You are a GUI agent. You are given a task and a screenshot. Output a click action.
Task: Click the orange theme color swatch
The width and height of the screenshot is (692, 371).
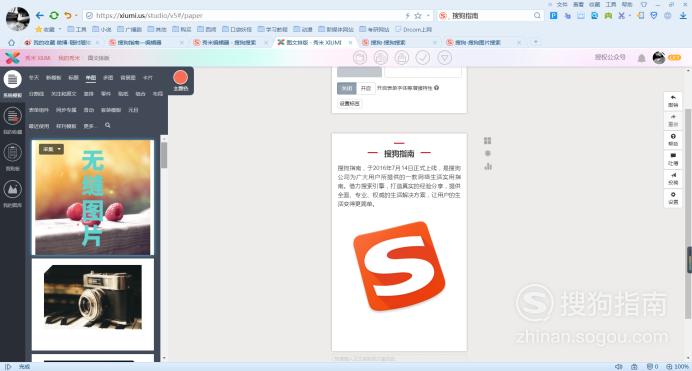click(x=181, y=77)
